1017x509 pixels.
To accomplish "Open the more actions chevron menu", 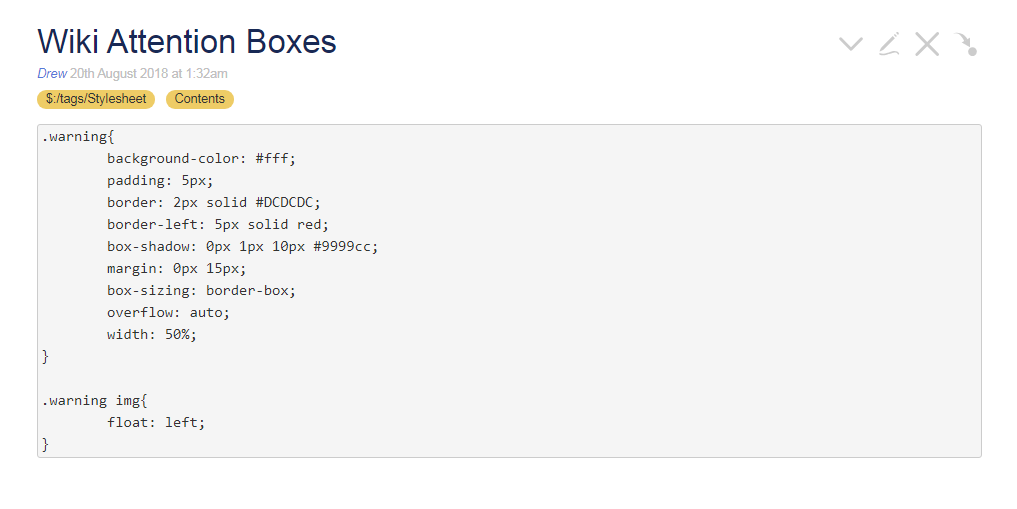I will (850, 44).
